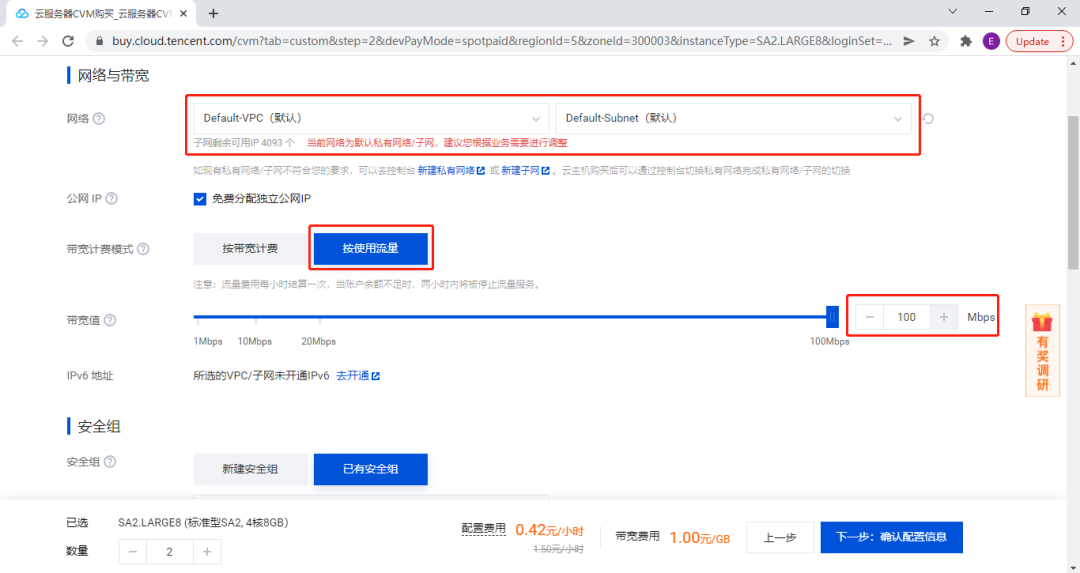
Task: Reload the page with refresh icon
Action: [x=68, y=41]
